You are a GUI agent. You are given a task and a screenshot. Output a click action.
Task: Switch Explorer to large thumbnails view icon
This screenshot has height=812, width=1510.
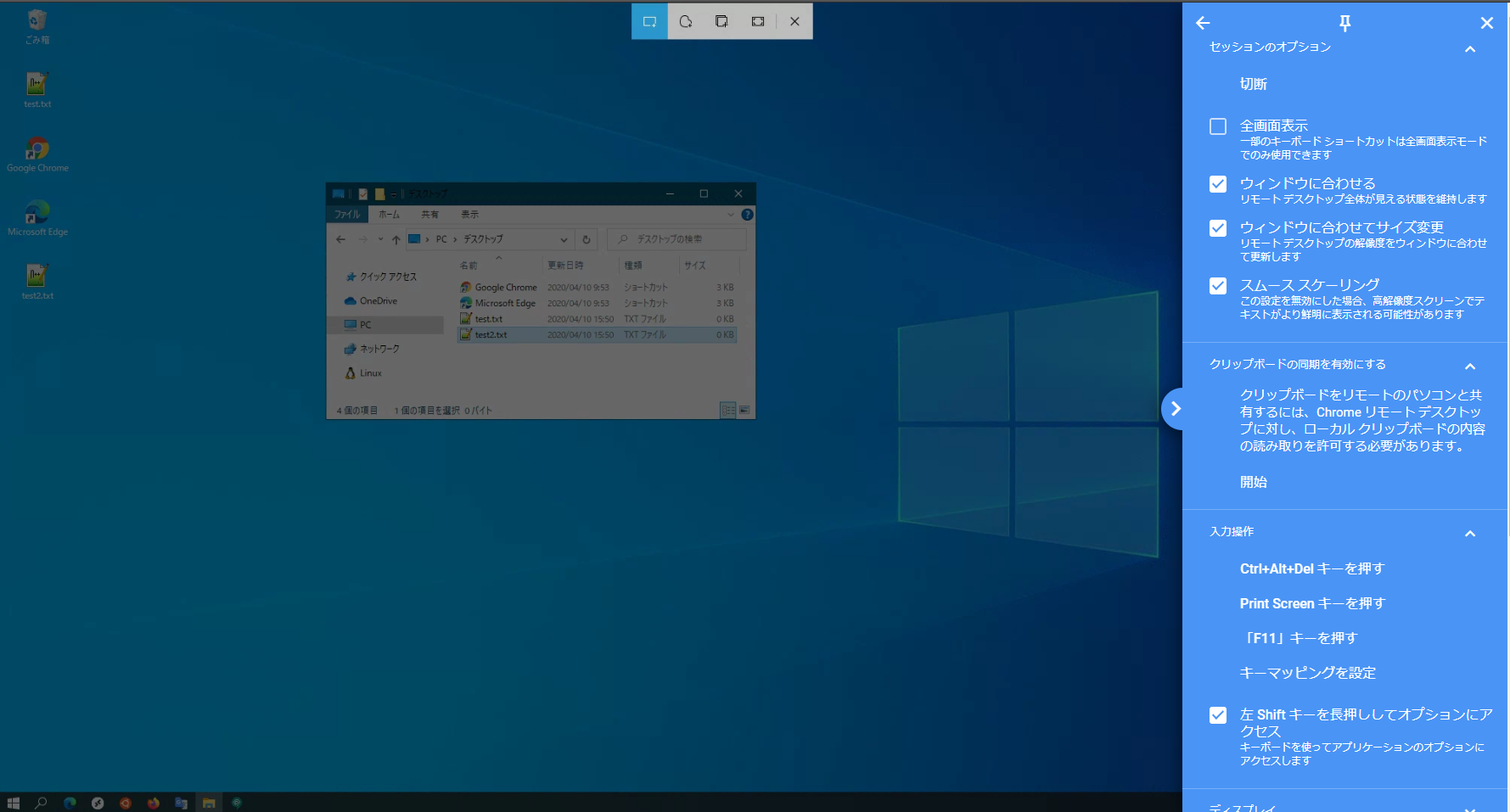point(744,410)
